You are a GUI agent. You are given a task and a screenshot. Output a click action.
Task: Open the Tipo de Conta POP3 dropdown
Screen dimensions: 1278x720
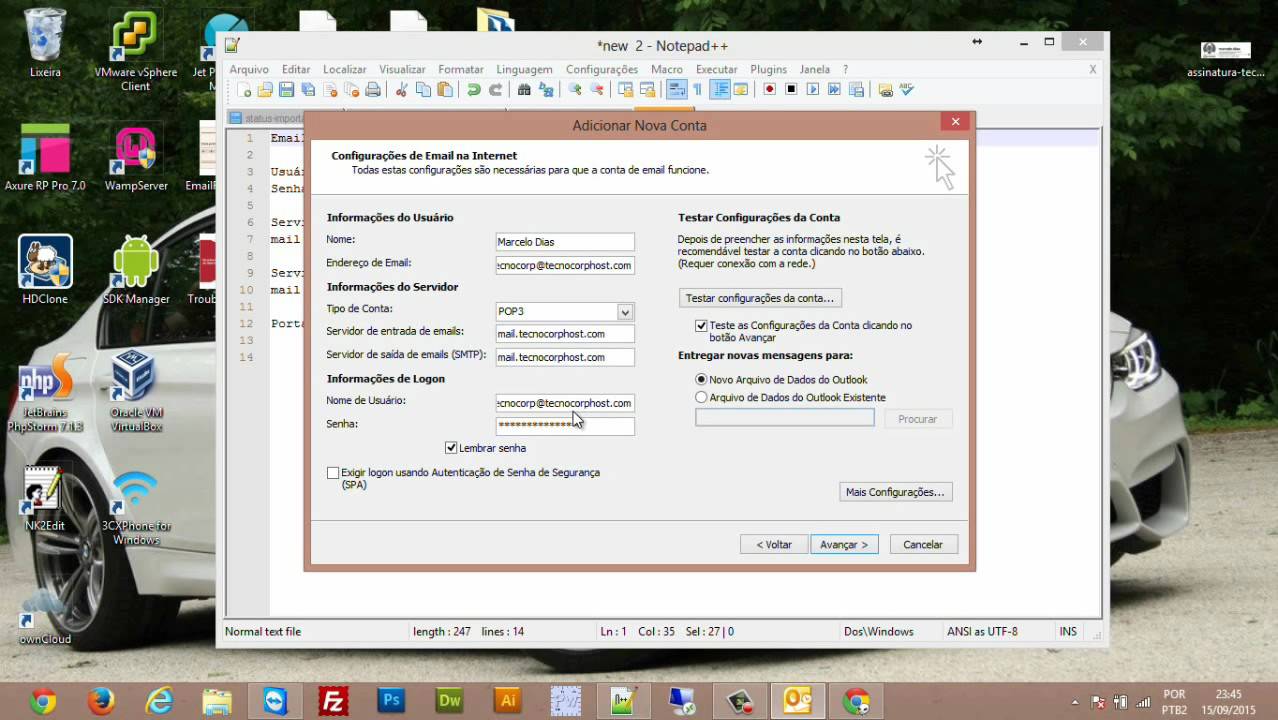pos(625,312)
